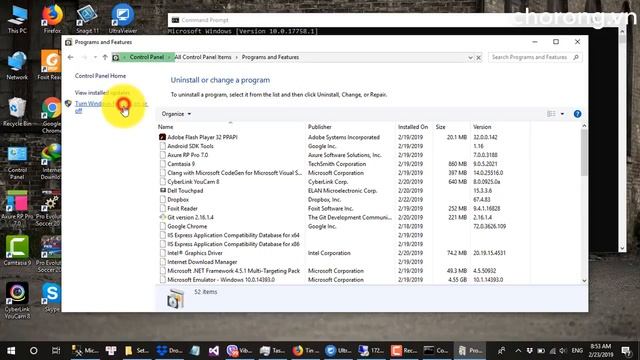Click the Back navigation arrow

[x=71, y=57]
